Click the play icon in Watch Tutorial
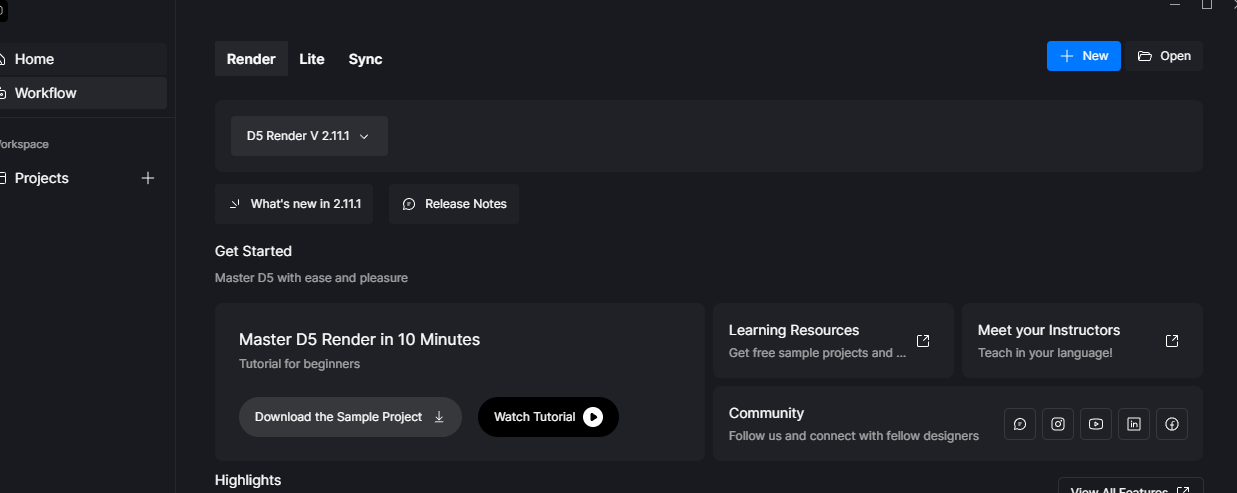 point(593,417)
